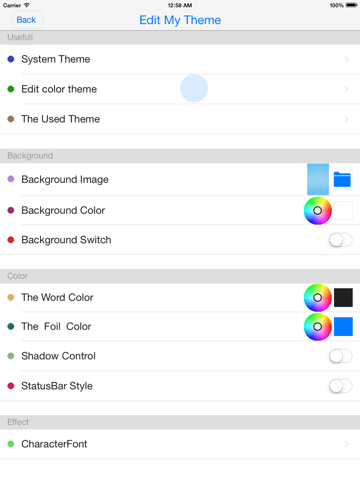Tap the light blue background image thumbnail

pos(318,179)
